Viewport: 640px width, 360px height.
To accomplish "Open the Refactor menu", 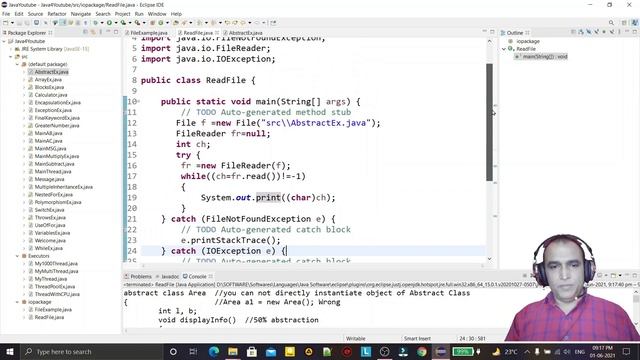I will [x=57, y=14].
